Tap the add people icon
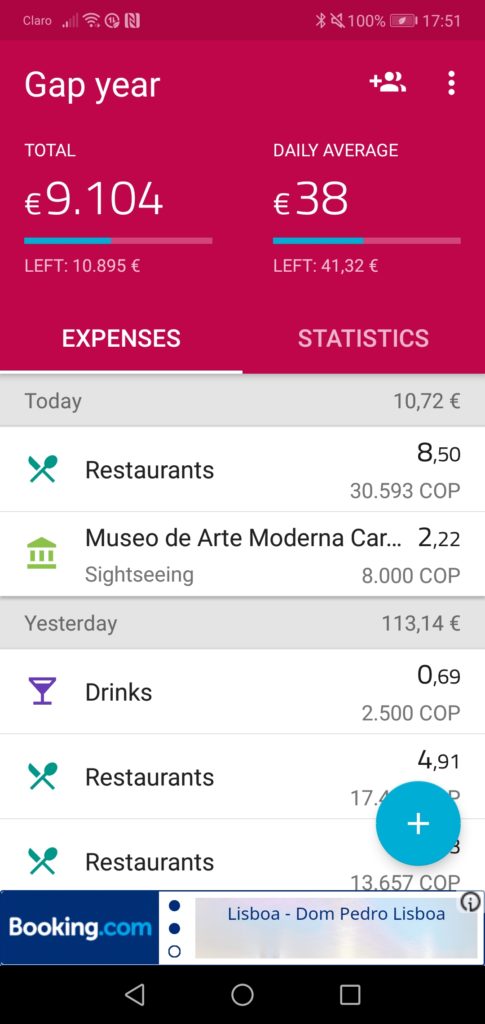Image resolution: width=485 pixels, height=1024 pixels. click(x=388, y=83)
